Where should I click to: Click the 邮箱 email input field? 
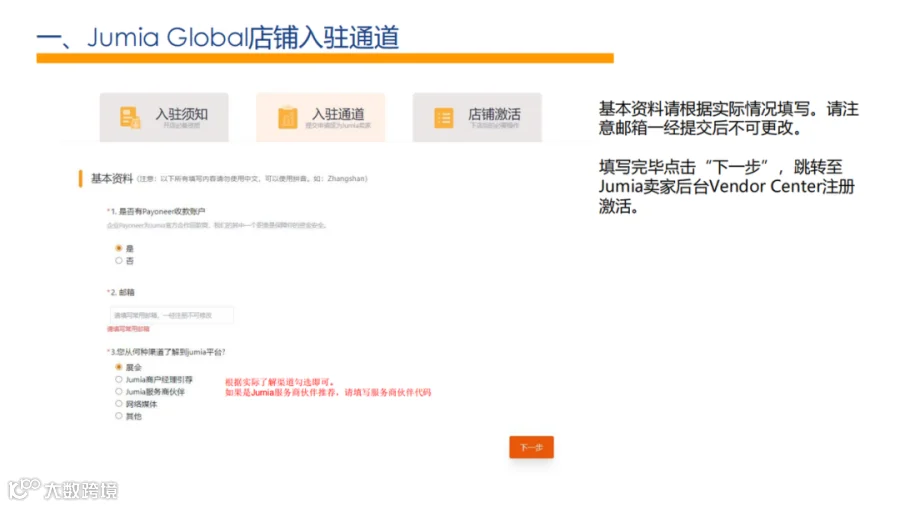[172, 315]
